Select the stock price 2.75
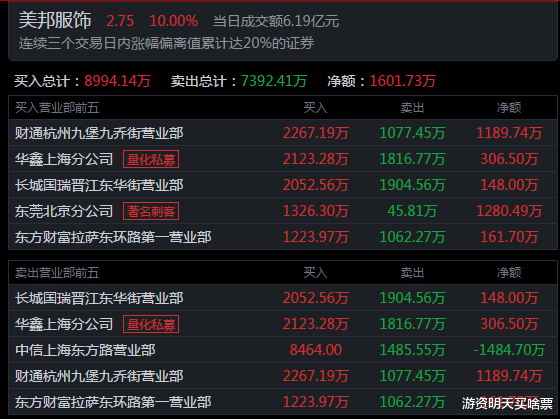The height and width of the screenshot is (419, 560). pyautogui.click(x=120, y=21)
